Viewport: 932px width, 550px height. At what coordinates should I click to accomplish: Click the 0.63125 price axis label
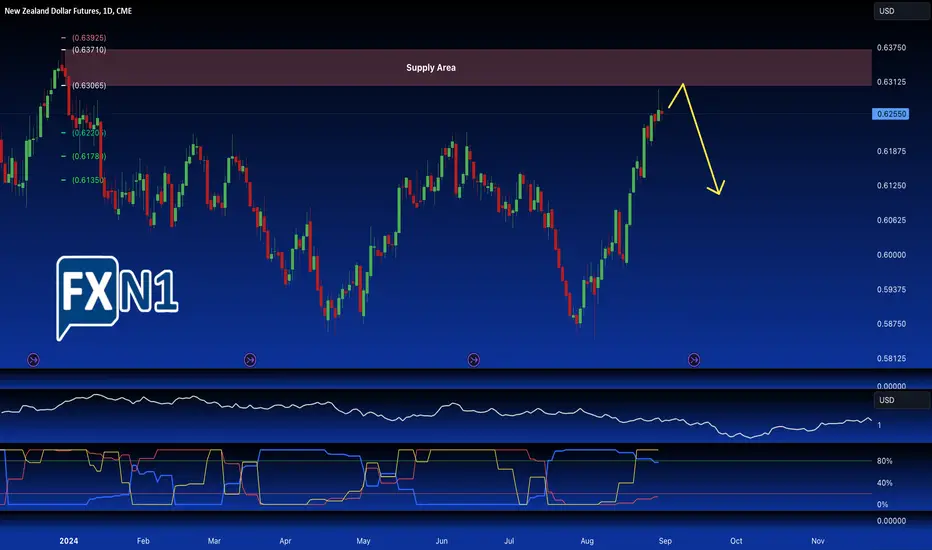pos(892,82)
